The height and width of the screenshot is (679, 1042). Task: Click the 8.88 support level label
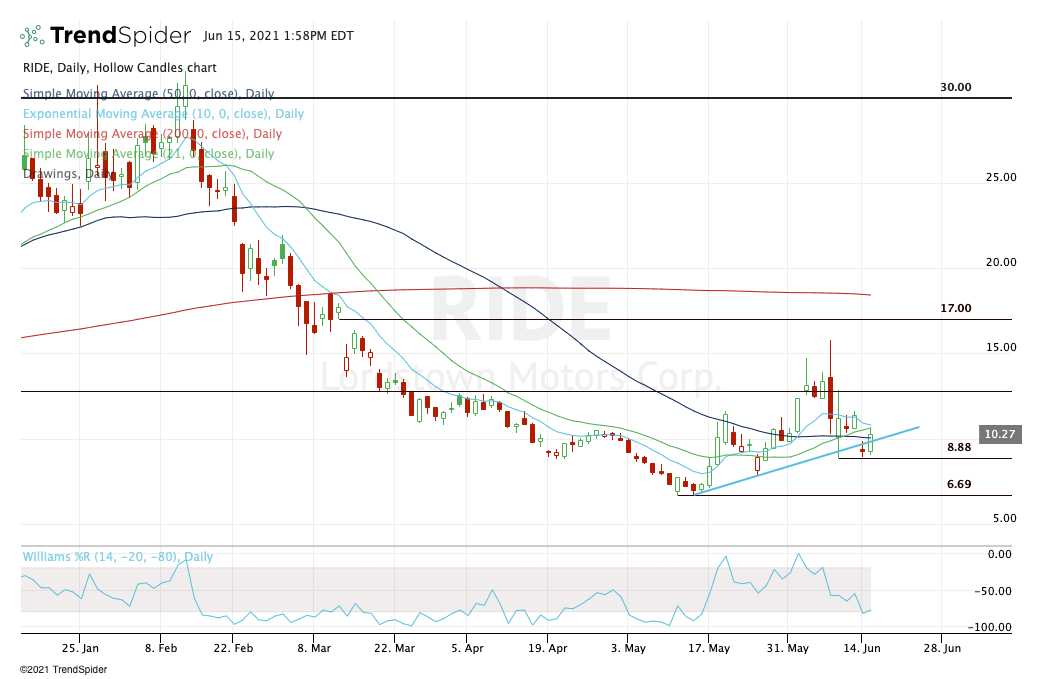(x=959, y=447)
